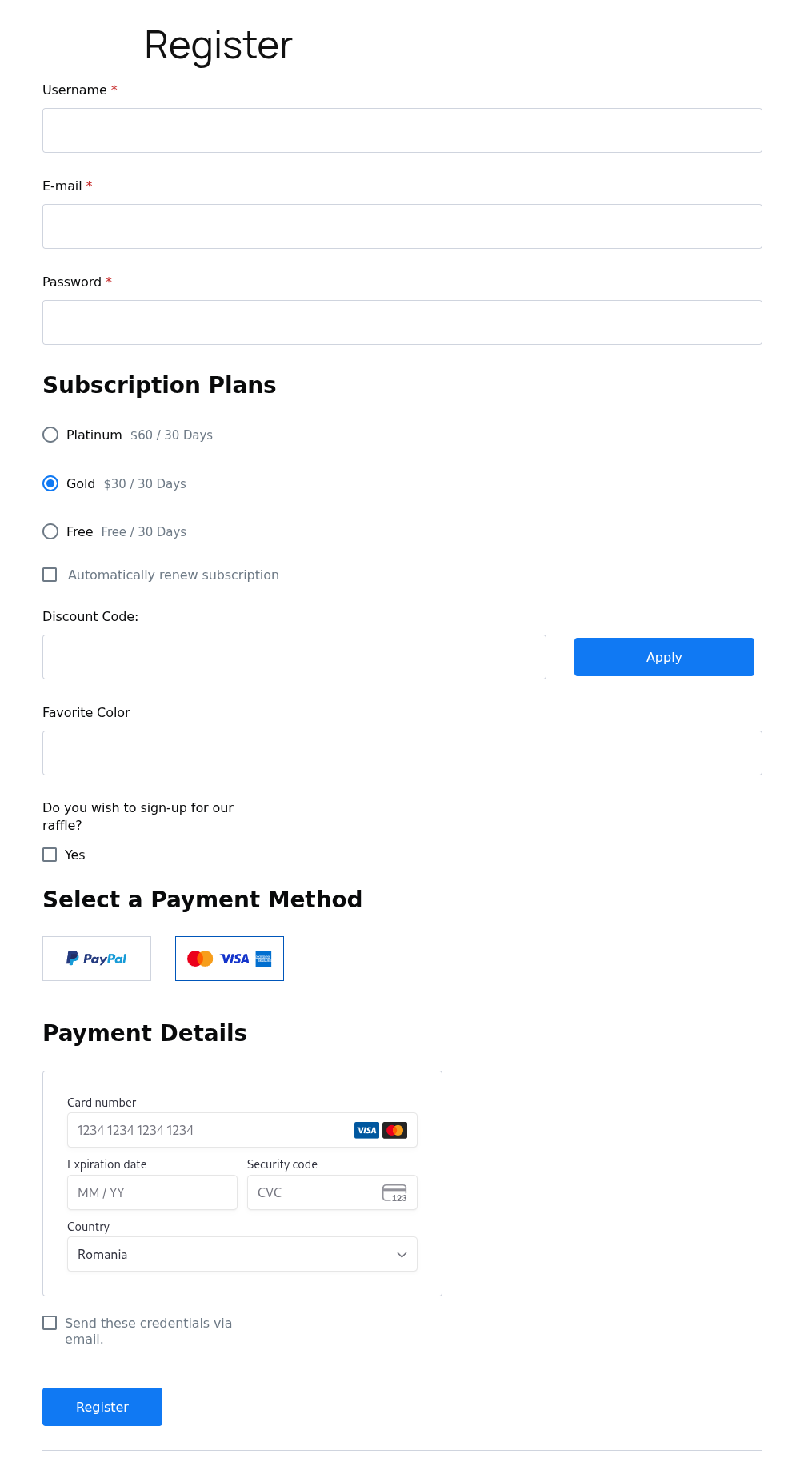The width and height of the screenshot is (812, 1478).
Task: Focus the Username input field
Action: click(402, 130)
